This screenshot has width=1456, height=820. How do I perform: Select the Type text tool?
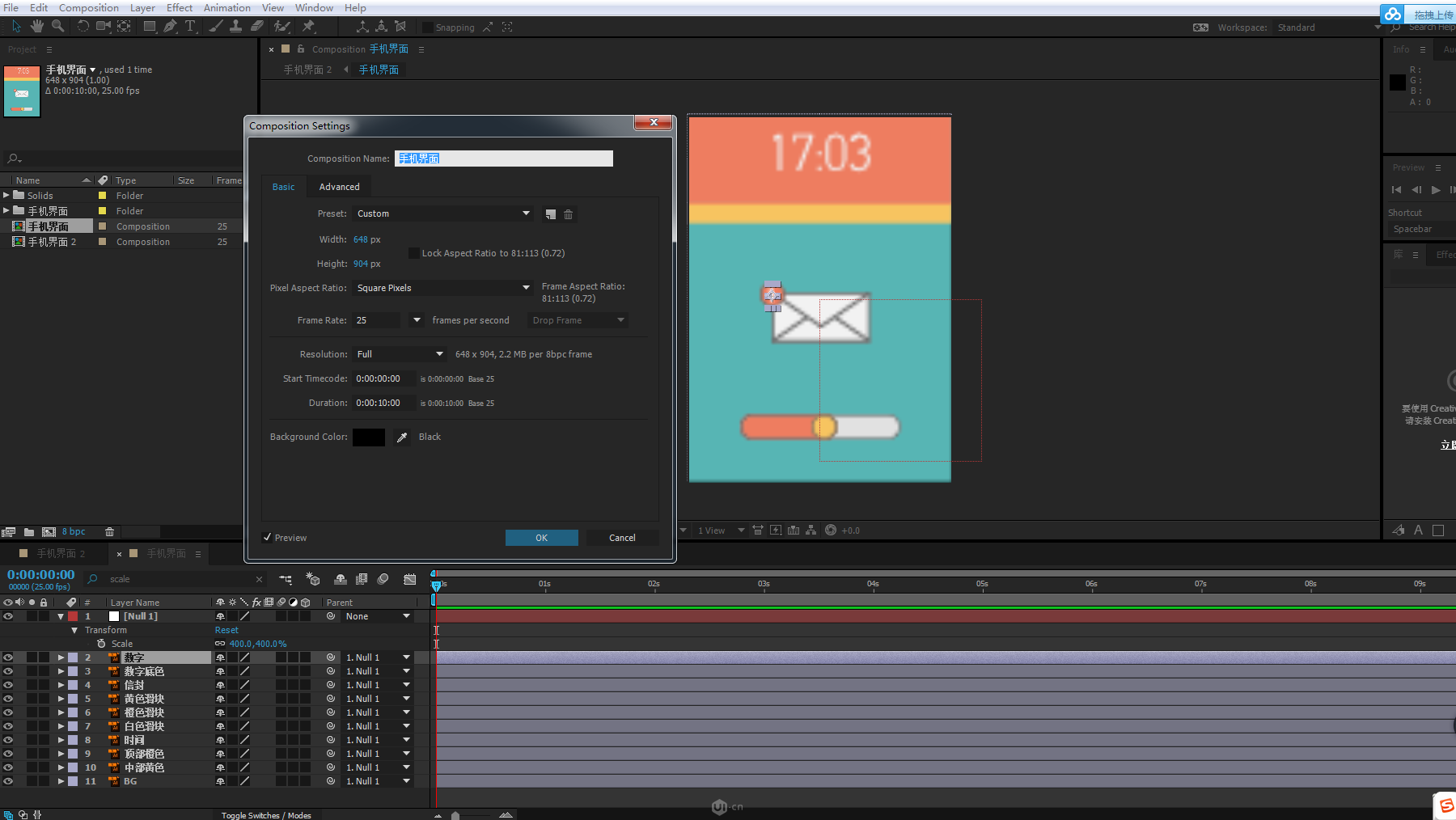point(190,27)
